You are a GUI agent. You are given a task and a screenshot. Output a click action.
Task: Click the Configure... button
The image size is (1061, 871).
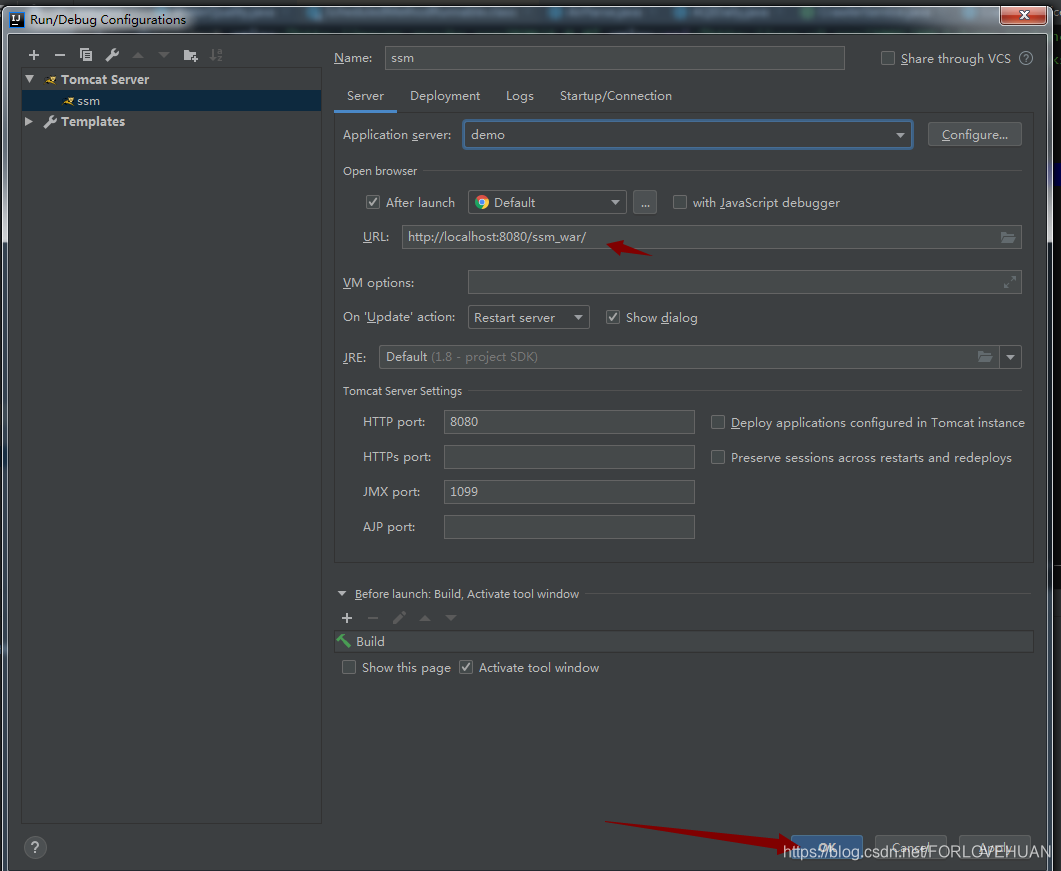974,135
